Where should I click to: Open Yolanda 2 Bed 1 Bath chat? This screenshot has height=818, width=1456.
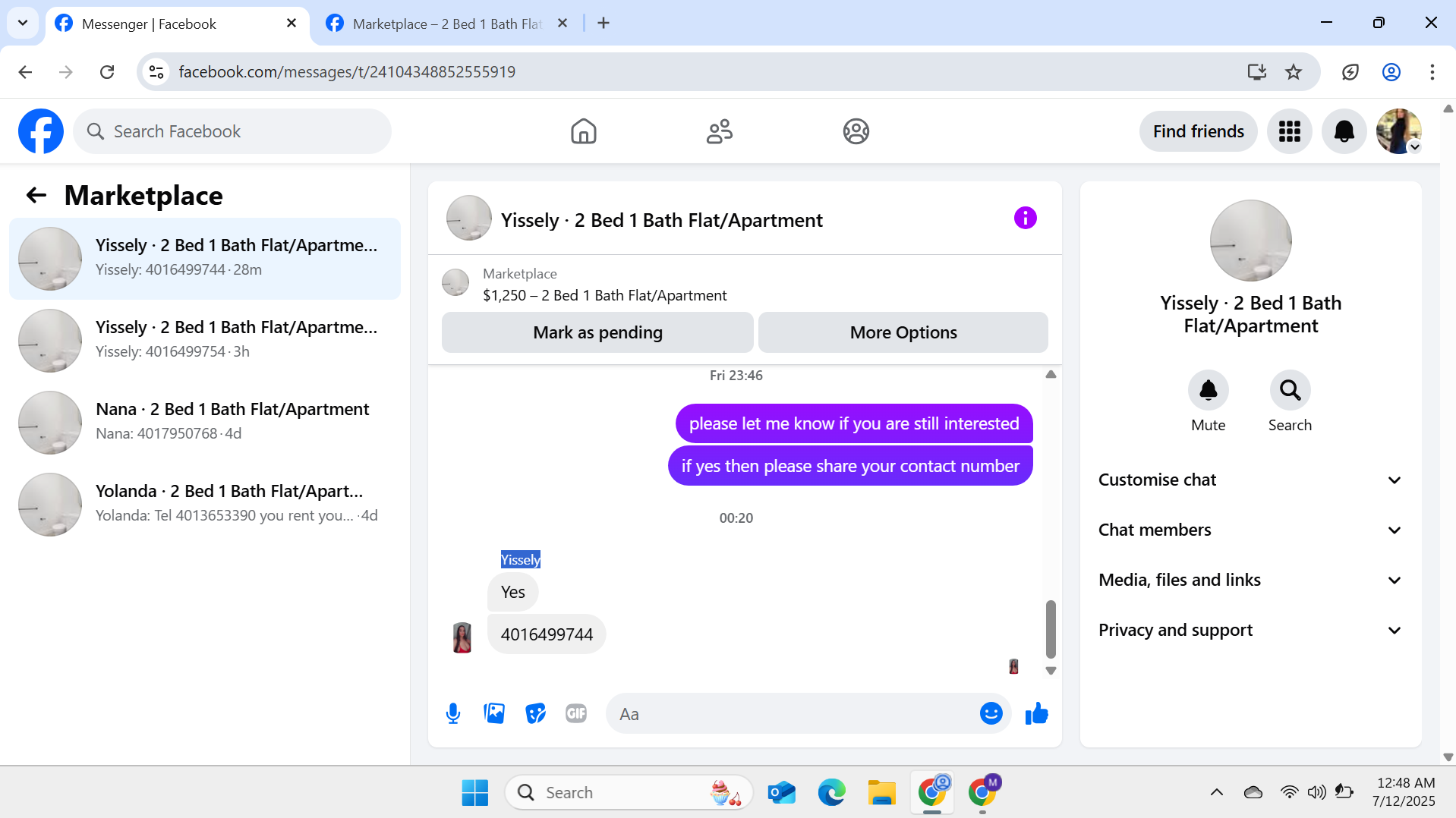pyautogui.click(x=205, y=505)
